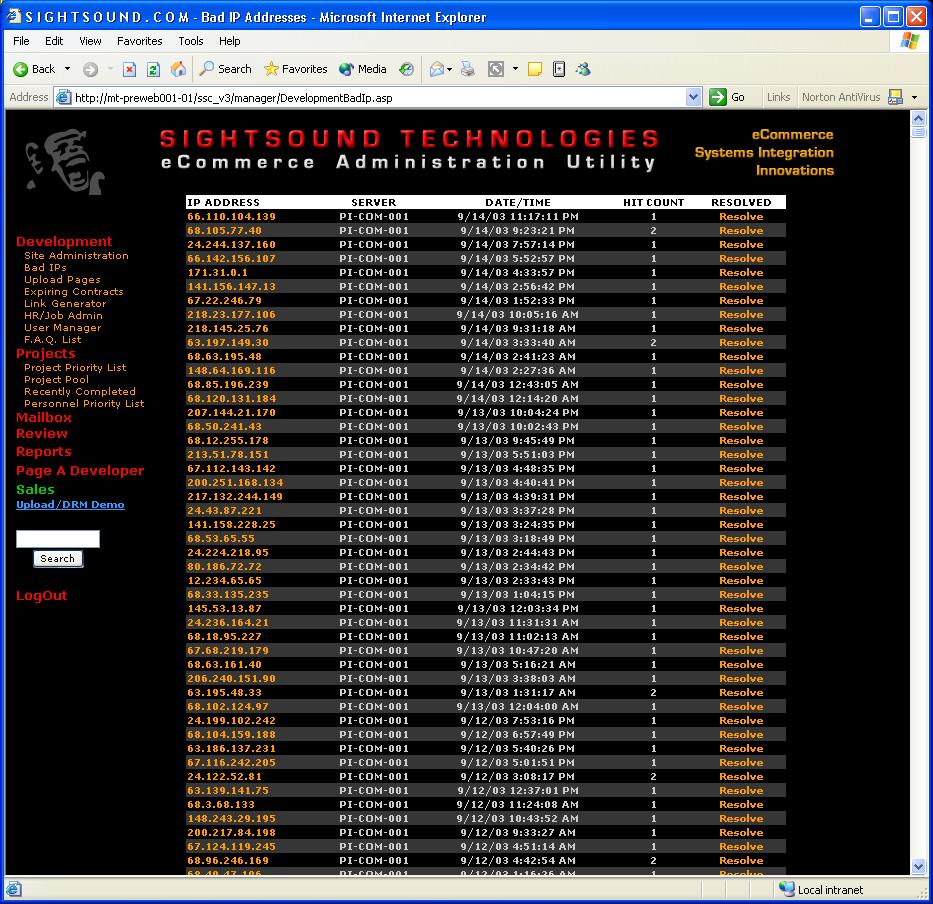Open the Media toolbar button

pos(363,69)
